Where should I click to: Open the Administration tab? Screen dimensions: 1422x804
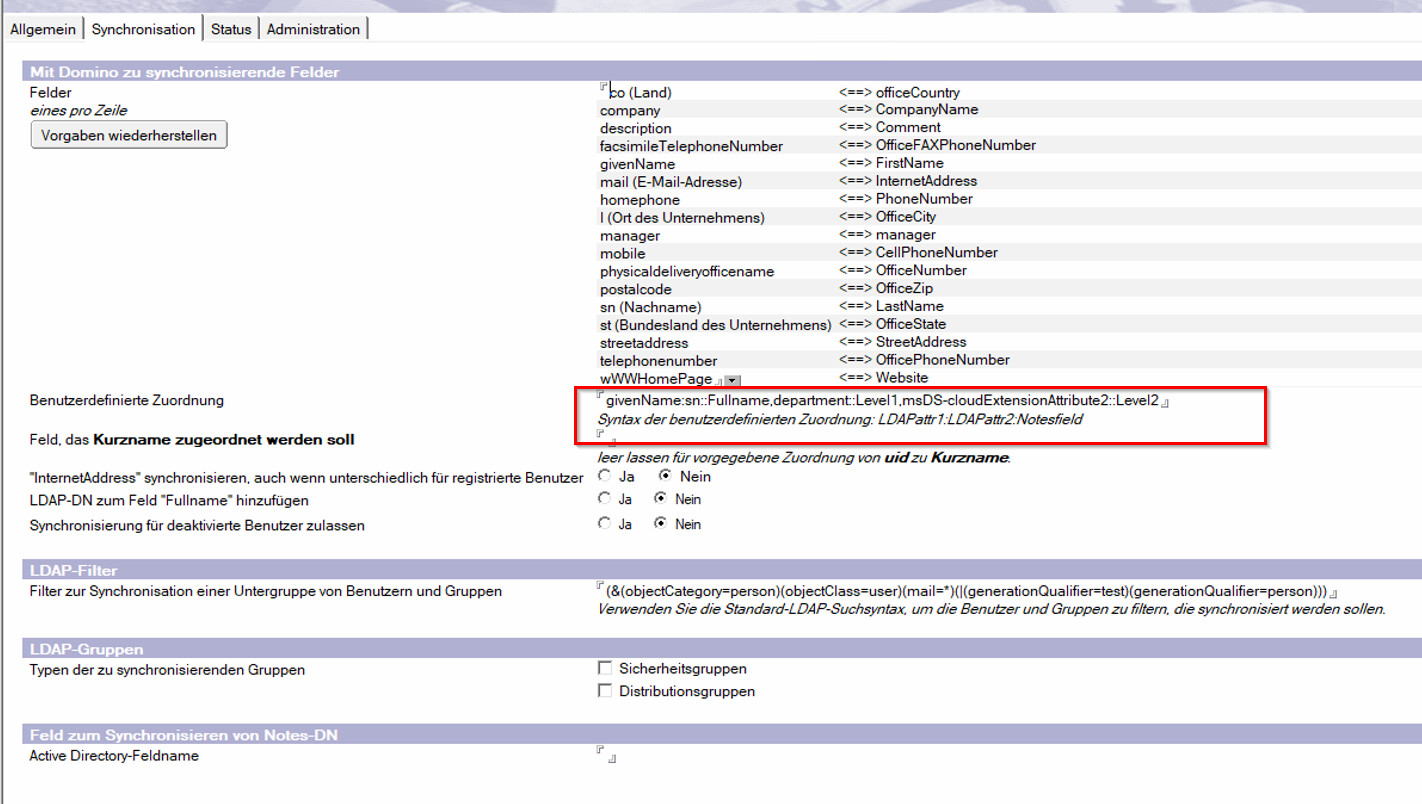(313, 29)
